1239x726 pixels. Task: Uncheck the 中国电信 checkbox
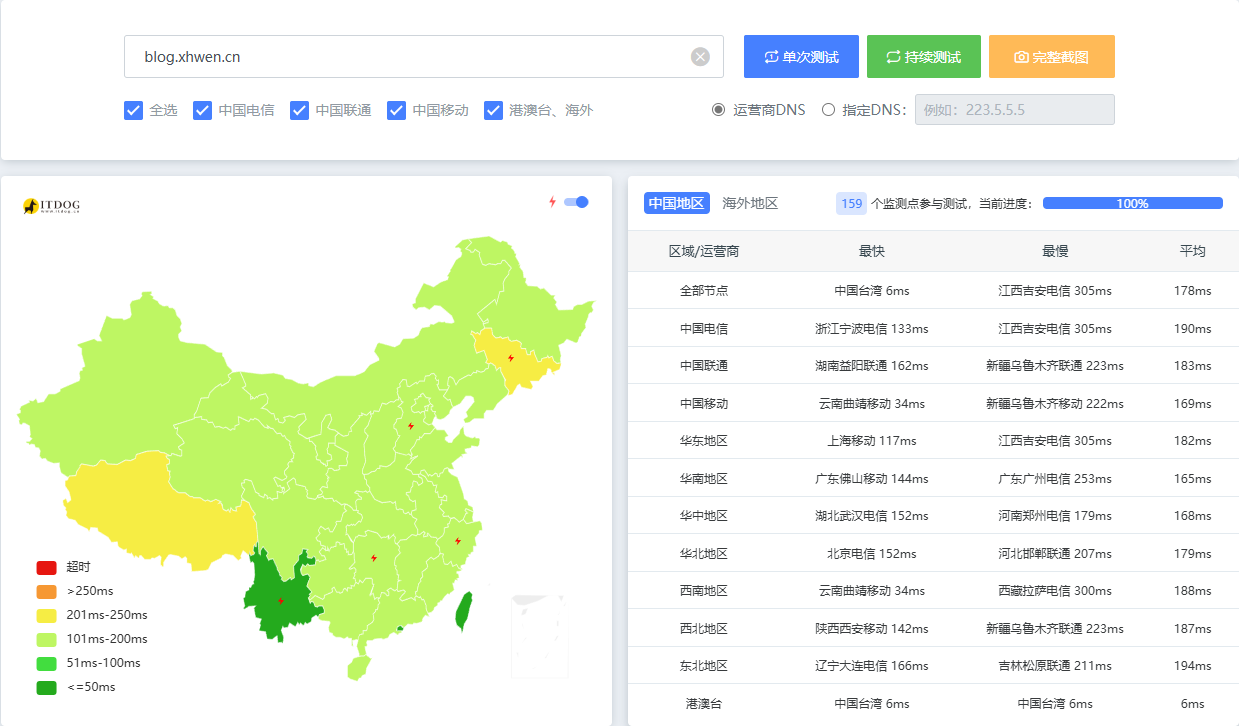(x=202, y=110)
